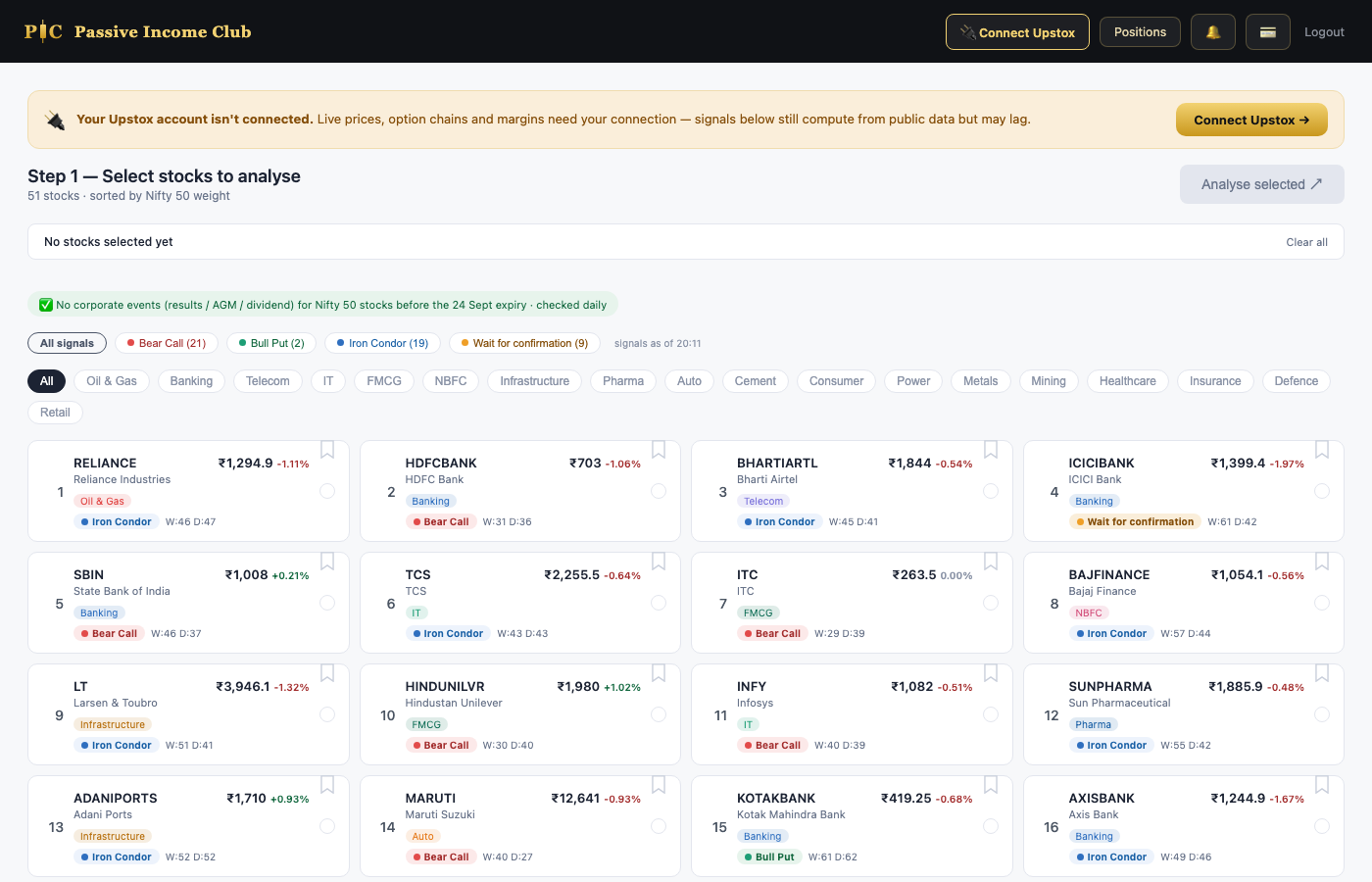Image resolution: width=1372 pixels, height=882 pixels.
Task: Bookmark the LT stock card
Action: pyautogui.click(x=327, y=673)
